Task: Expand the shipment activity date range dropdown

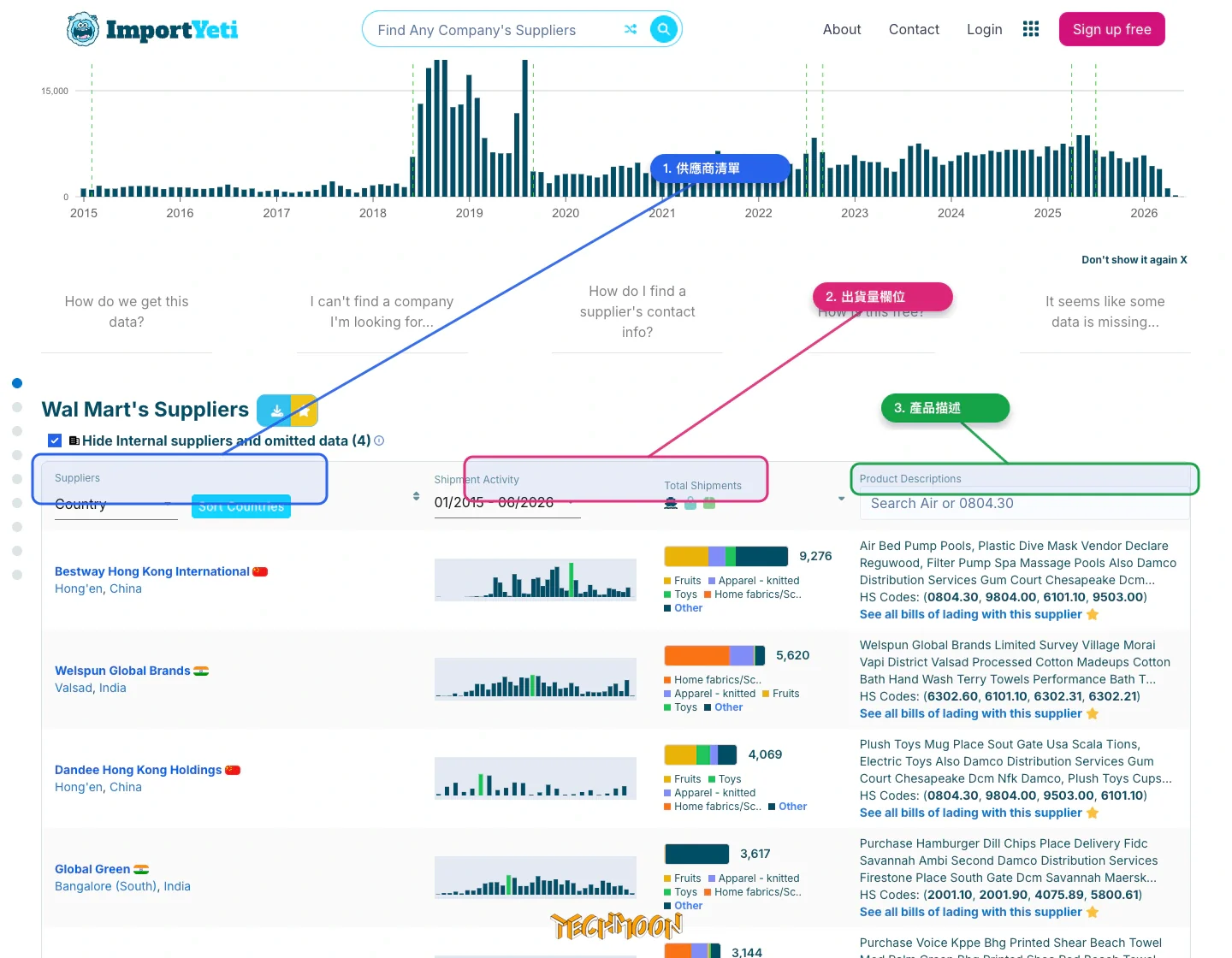Action: [507, 503]
